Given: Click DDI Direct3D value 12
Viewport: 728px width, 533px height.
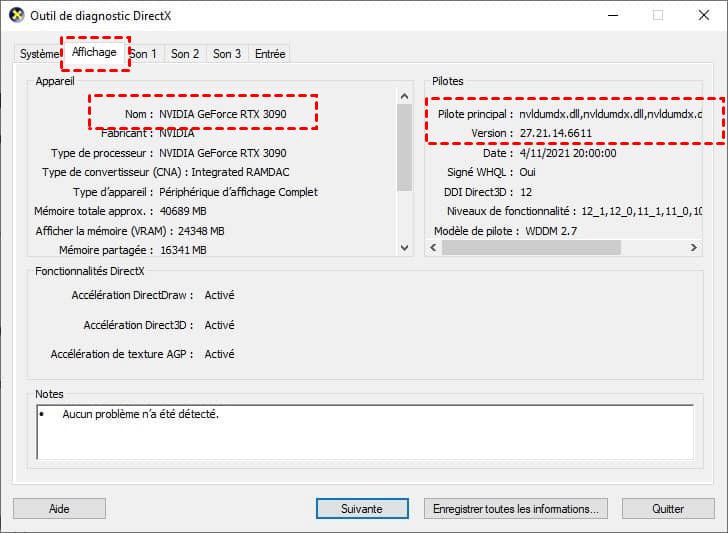Looking at the screenshot, I should 526,192.
